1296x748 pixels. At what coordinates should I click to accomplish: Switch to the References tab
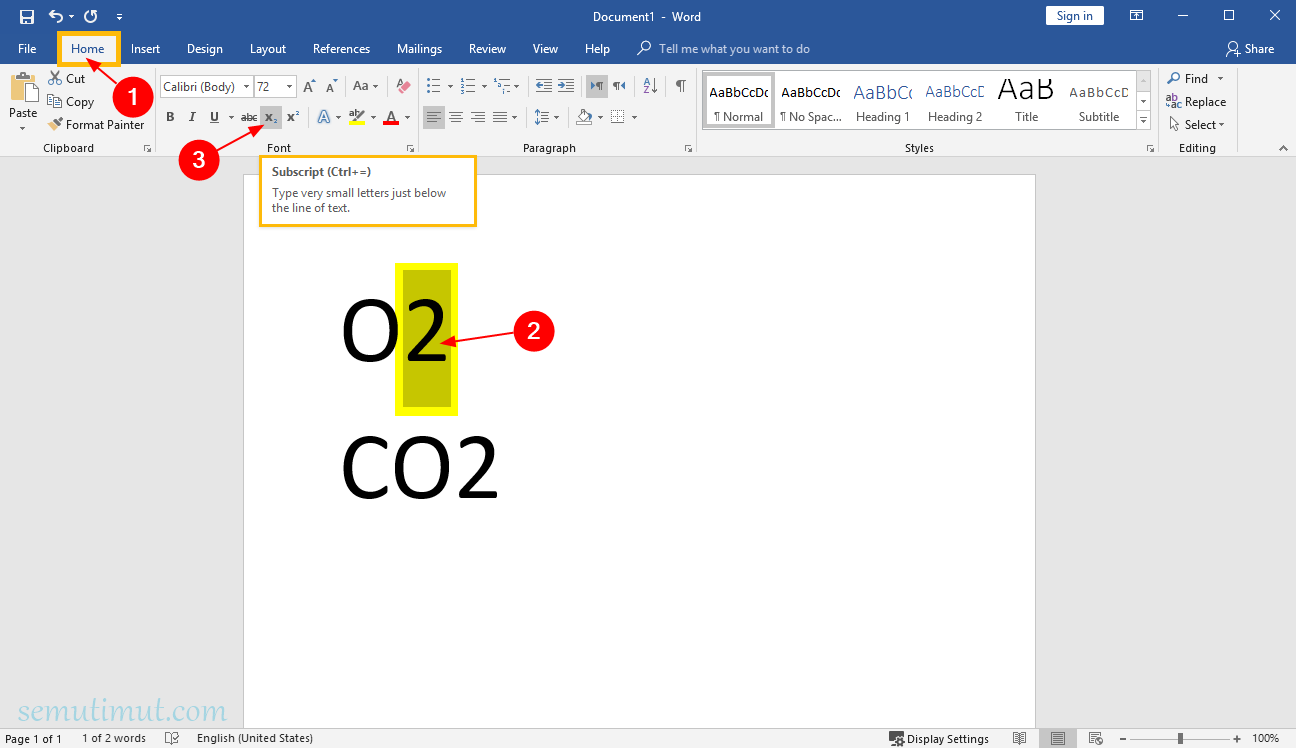pyautogui.click(x=341, y=48)
